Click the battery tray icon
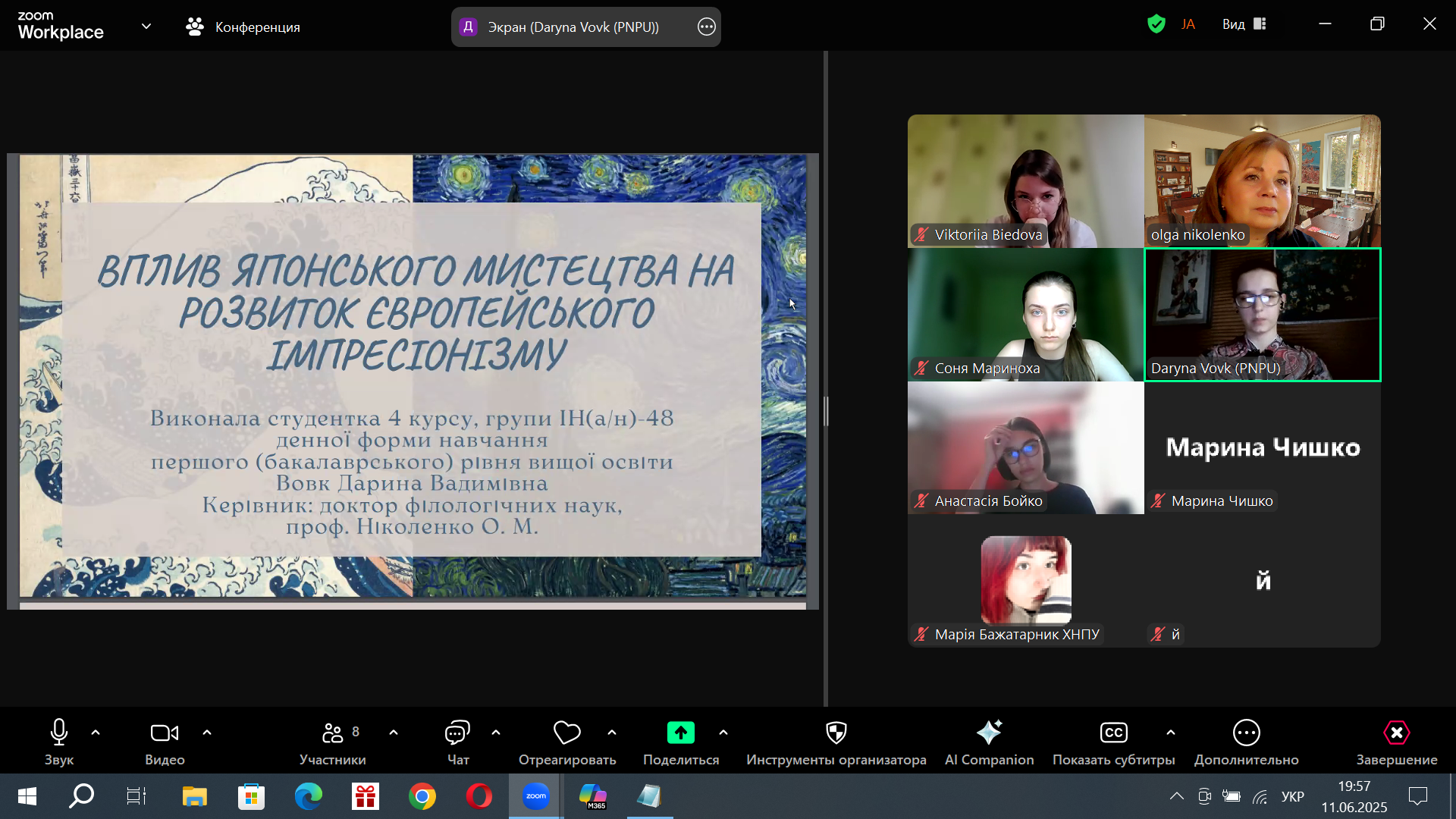The width and height of the screenshot is (1456, 819). [1232, 796]
